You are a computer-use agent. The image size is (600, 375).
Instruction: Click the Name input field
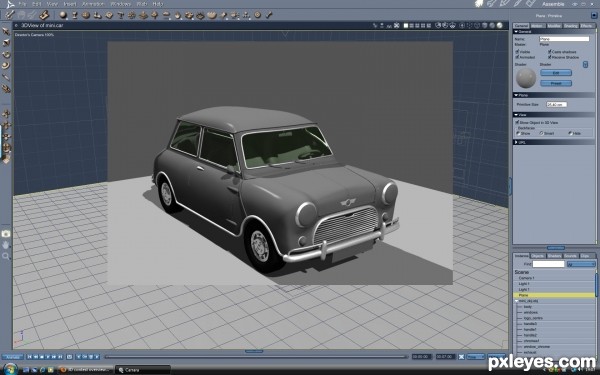tap(564, 39)
